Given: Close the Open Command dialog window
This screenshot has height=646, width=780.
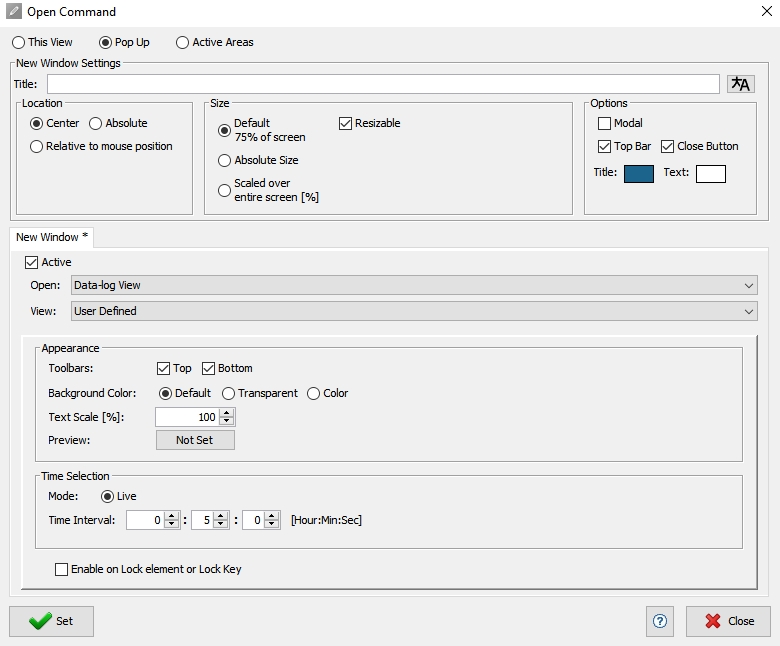Looking at the screenshot, I should click(x=767, y=11).
